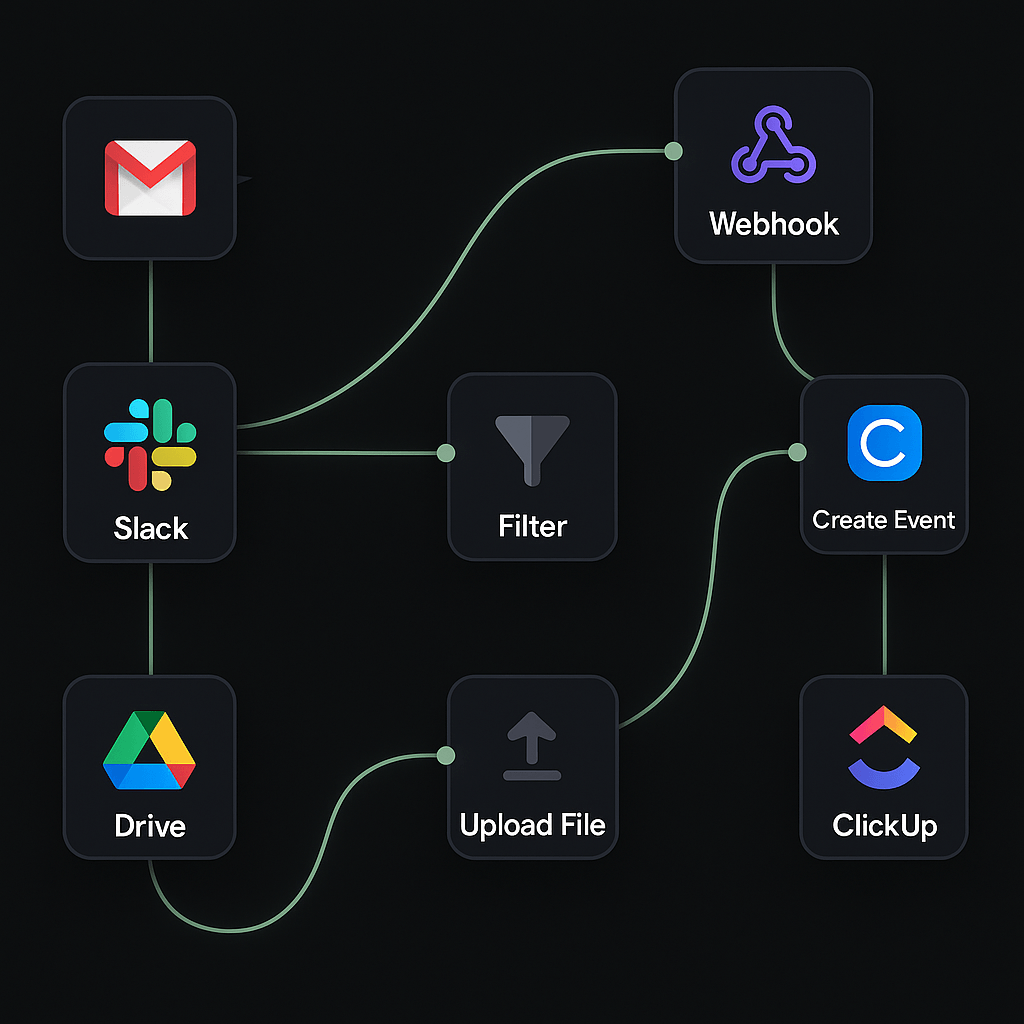The image size is (1024, 1024).
Task: Click the Upload File arrow icon
Action: tap(532, 746)
